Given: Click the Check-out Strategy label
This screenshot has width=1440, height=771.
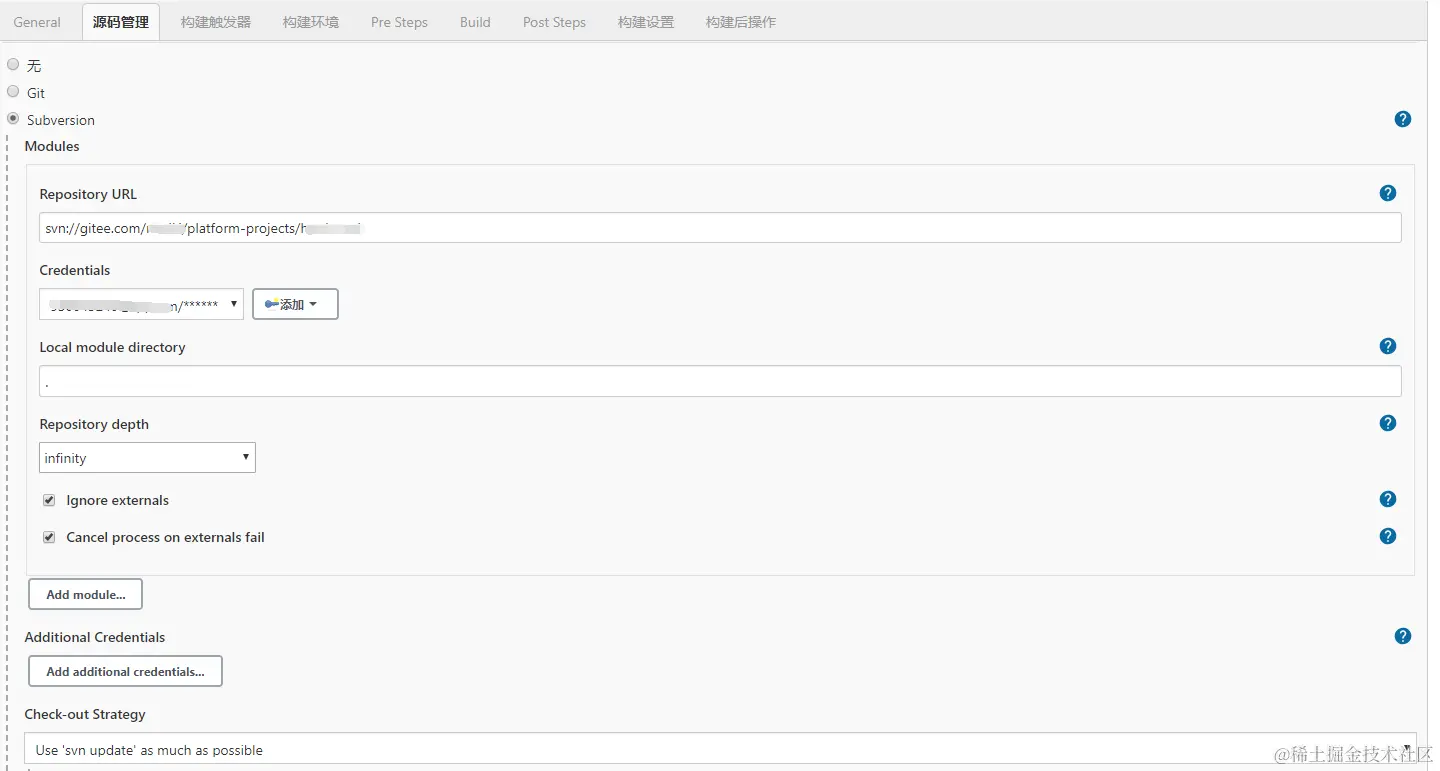Looking at the screenshot, I should tap(85, 714).
